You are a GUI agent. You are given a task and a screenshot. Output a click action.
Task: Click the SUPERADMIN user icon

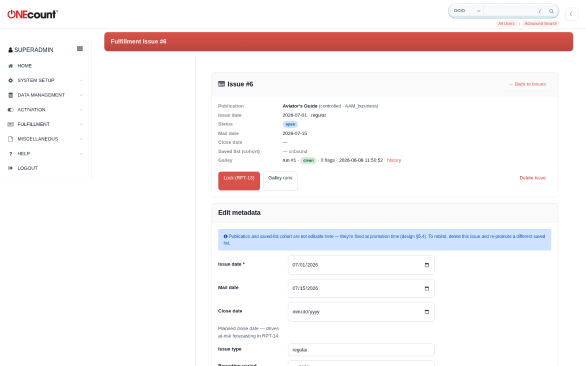pos(10,50)
